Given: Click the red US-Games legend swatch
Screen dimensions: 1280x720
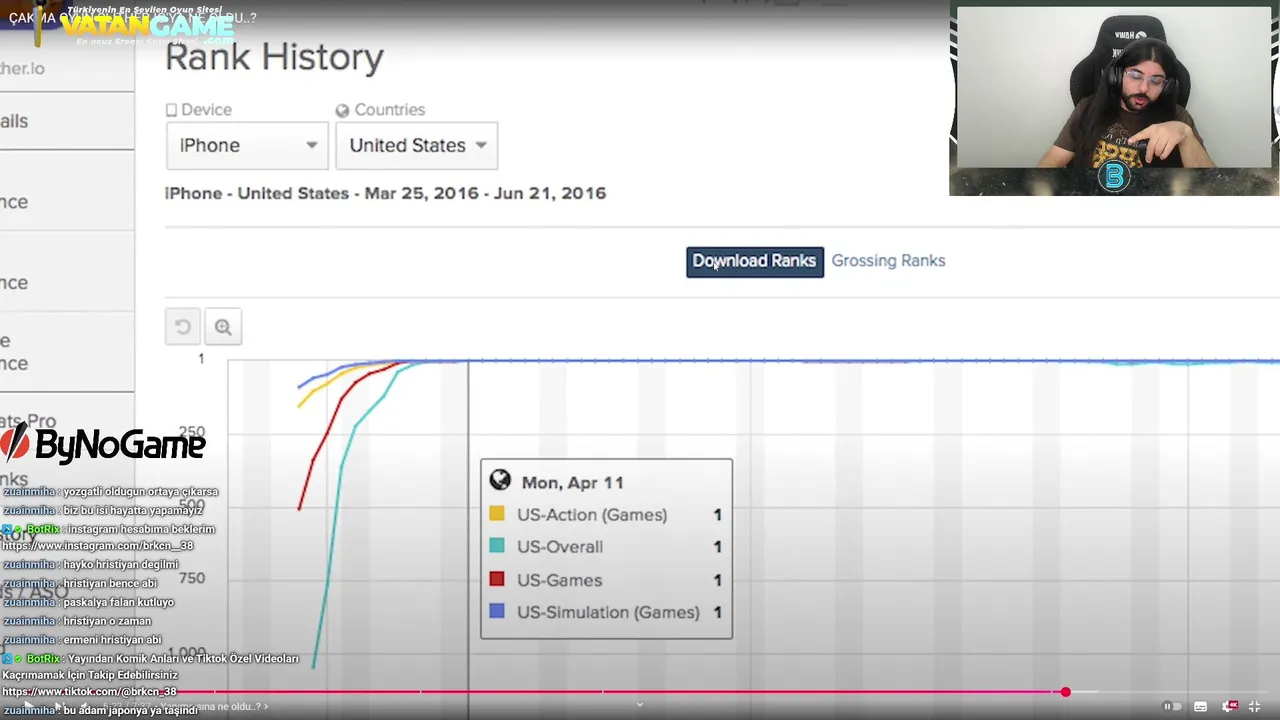Looking at the screenshot, I should pos(497,579).
